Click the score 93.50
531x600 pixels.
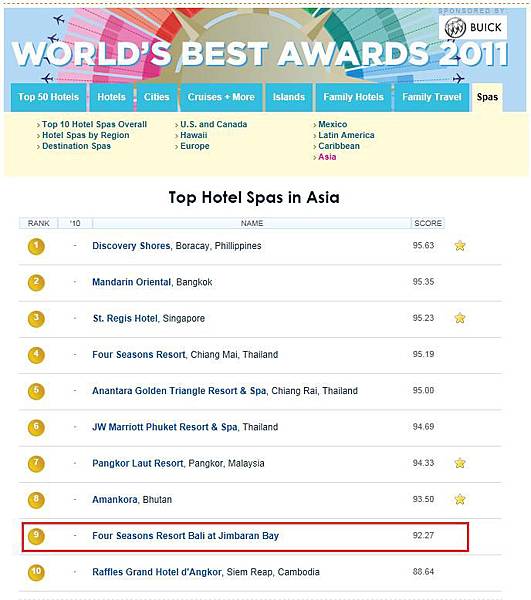pyautogui.click(x=423, y=499)
